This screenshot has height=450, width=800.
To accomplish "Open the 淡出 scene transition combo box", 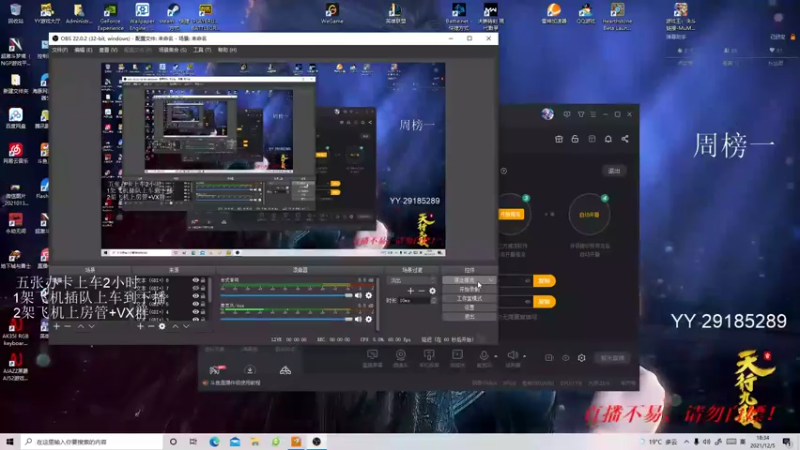I will pyautogui.click(x=412, y=280).
